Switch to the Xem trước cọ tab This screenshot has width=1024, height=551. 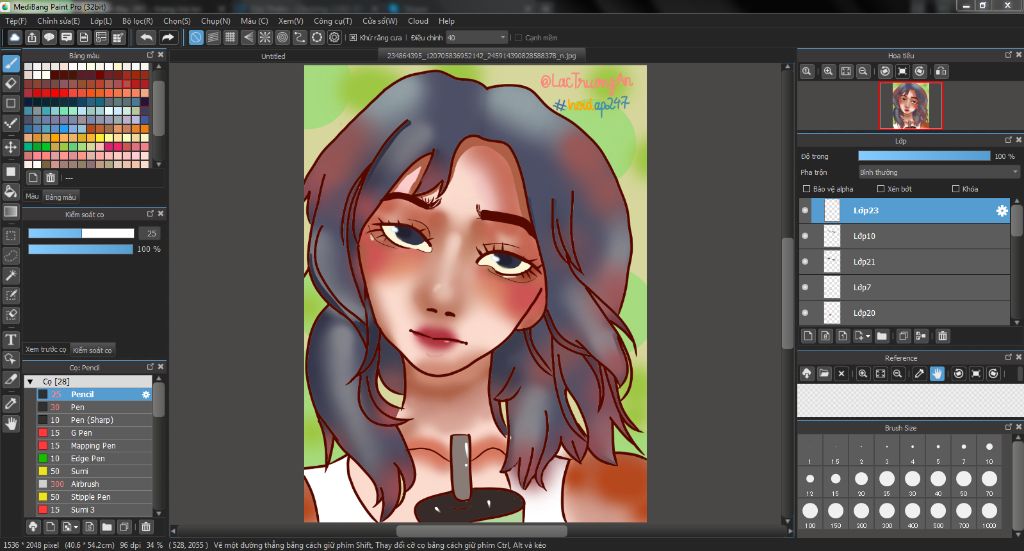point(46,349)
